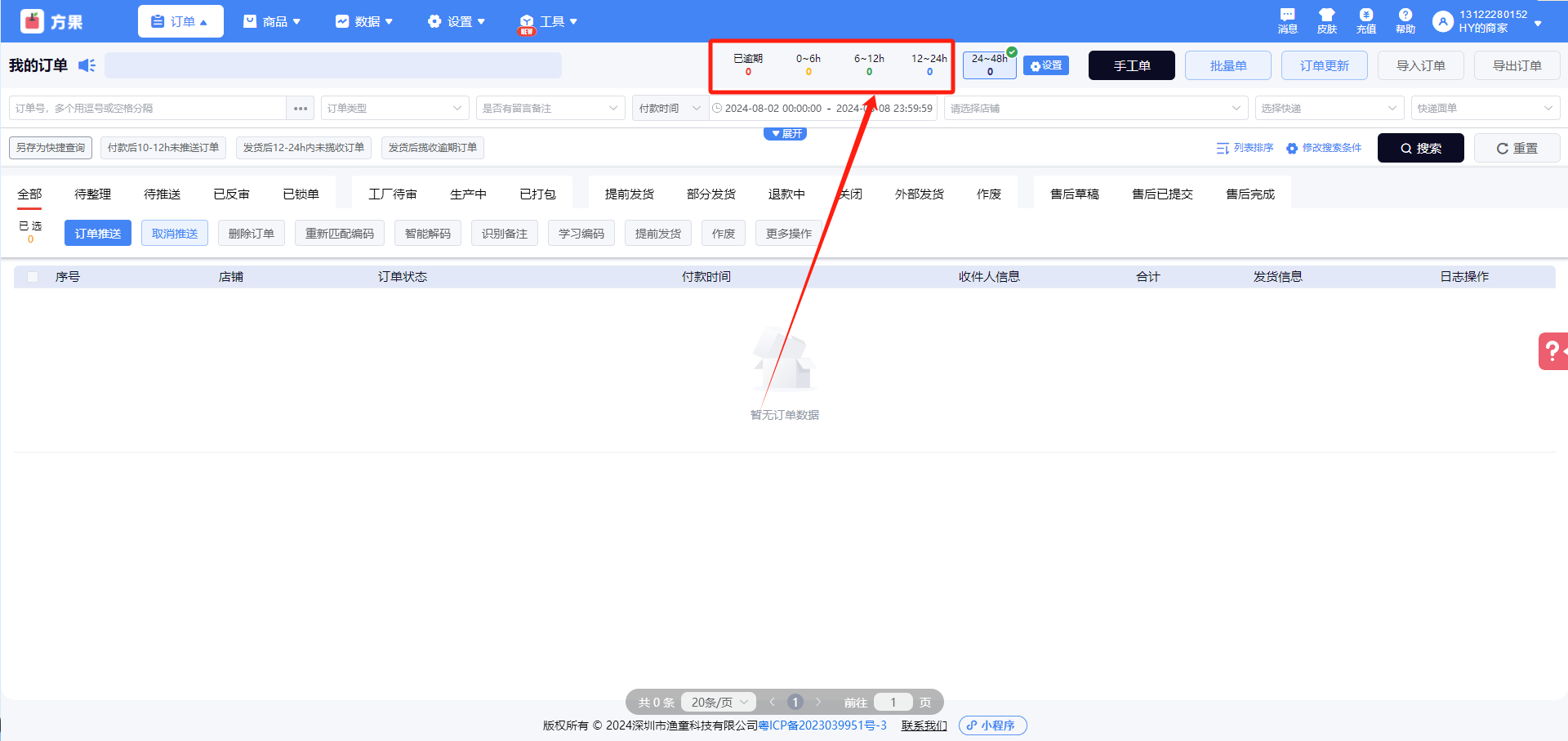This screenshot has height=741, width=1568.
Task: Switch to the 外部发货 tab
Action: 920,194
